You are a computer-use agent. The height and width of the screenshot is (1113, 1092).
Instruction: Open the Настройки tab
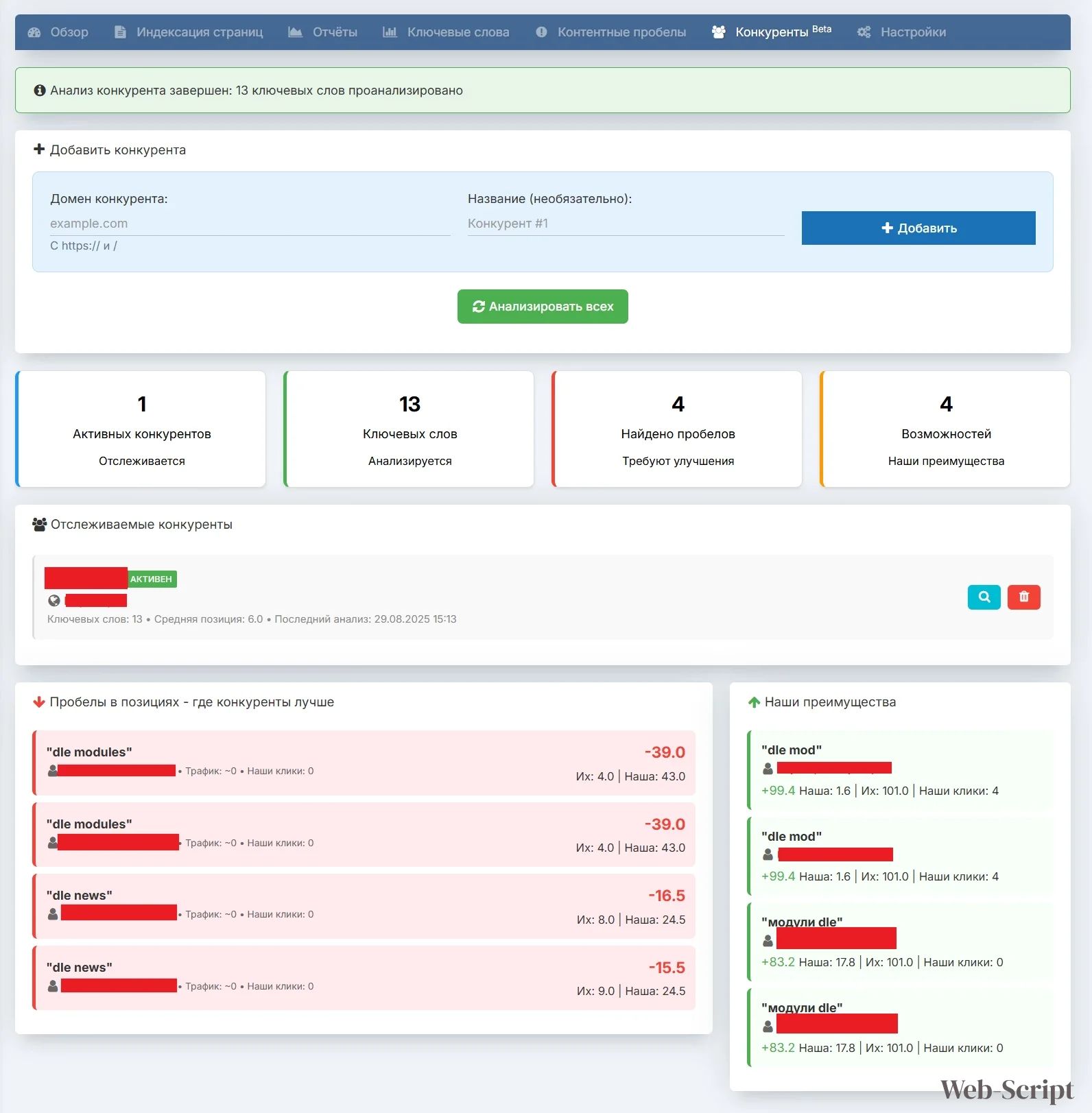pyautogui.click(x=902, y=32)
